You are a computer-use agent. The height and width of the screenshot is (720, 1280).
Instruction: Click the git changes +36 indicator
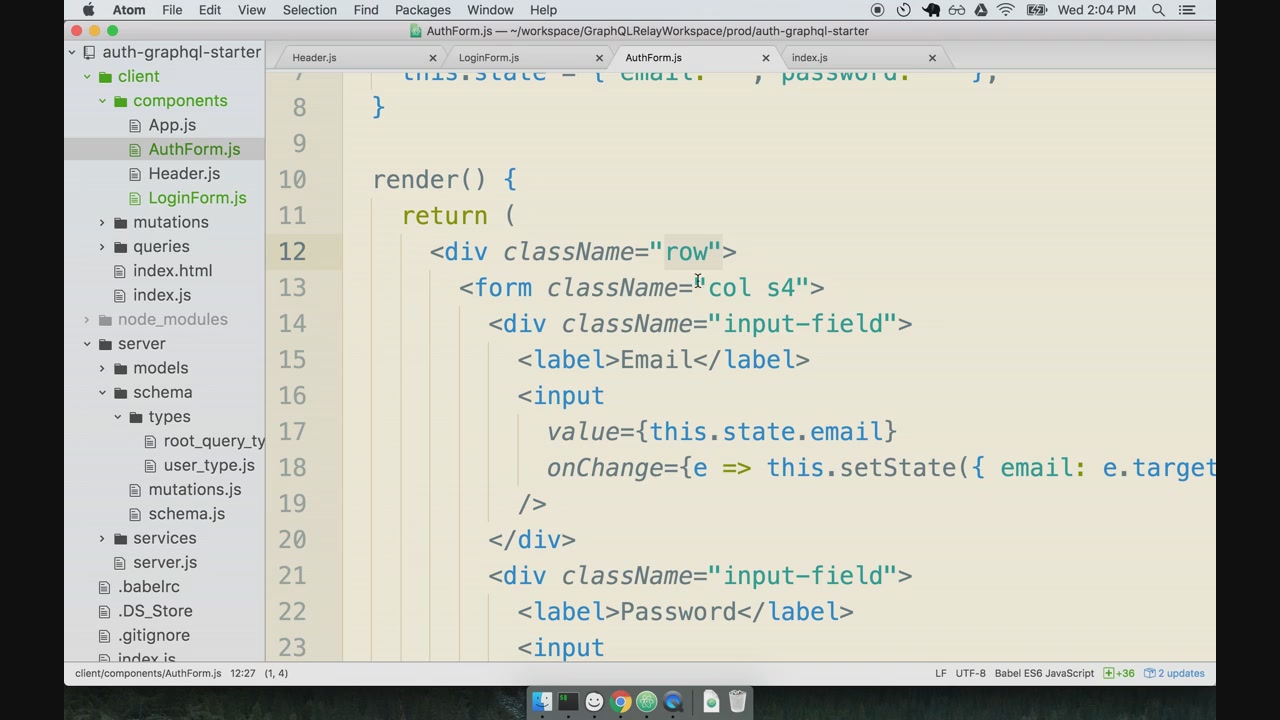pos(1119,673)
